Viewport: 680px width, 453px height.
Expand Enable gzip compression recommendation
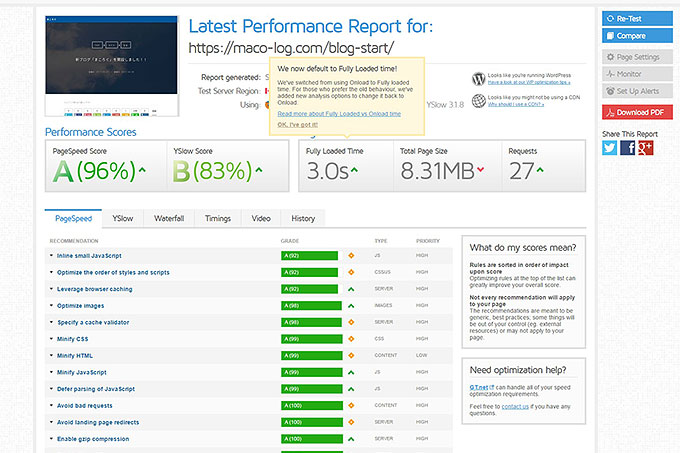click(x=92, y=438)
